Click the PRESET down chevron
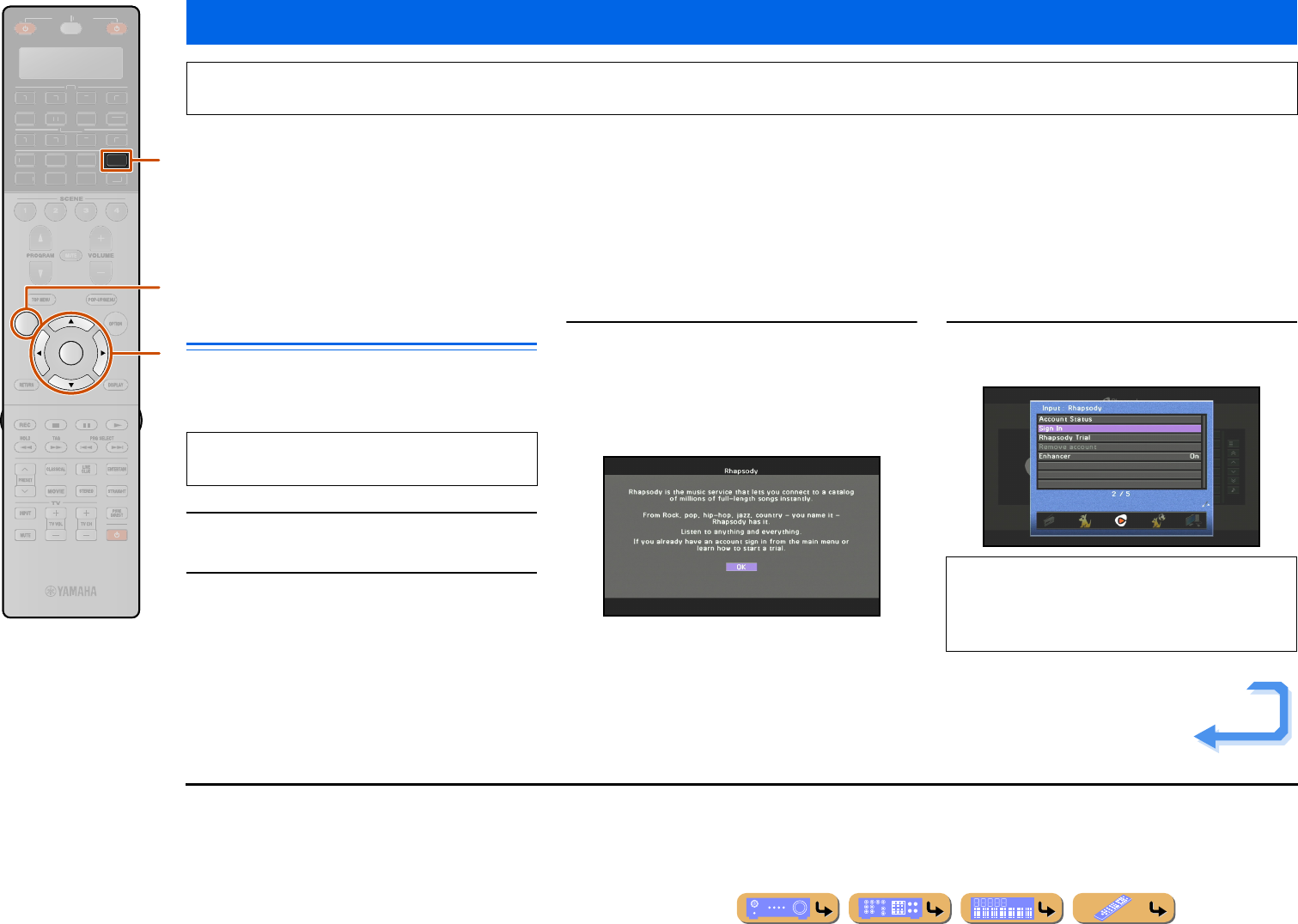Viewport: 1298px width, 924px height. (25, 491)
